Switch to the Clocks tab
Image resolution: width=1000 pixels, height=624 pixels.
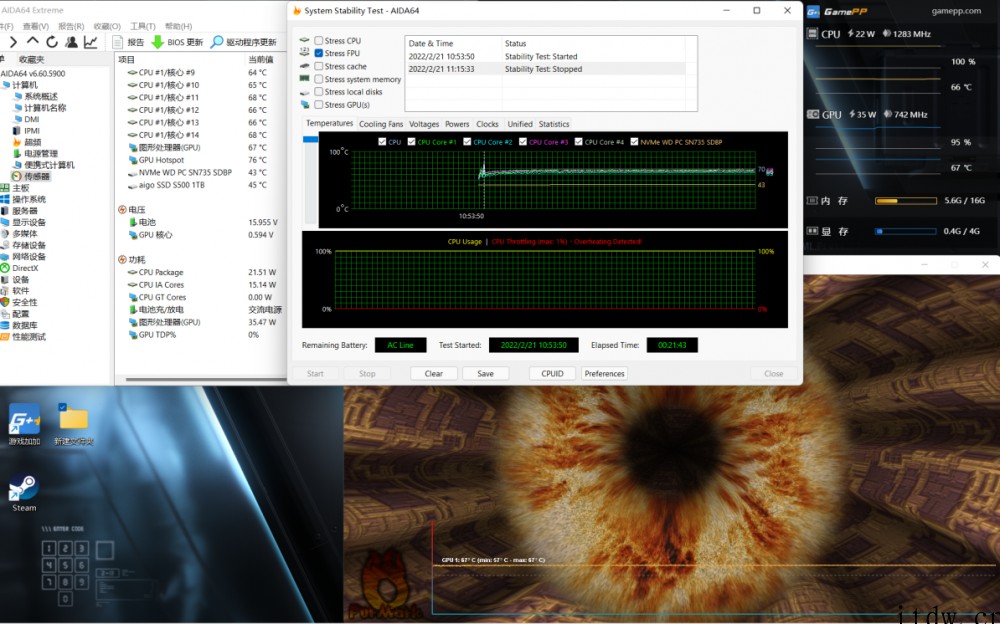click(487, 124)
